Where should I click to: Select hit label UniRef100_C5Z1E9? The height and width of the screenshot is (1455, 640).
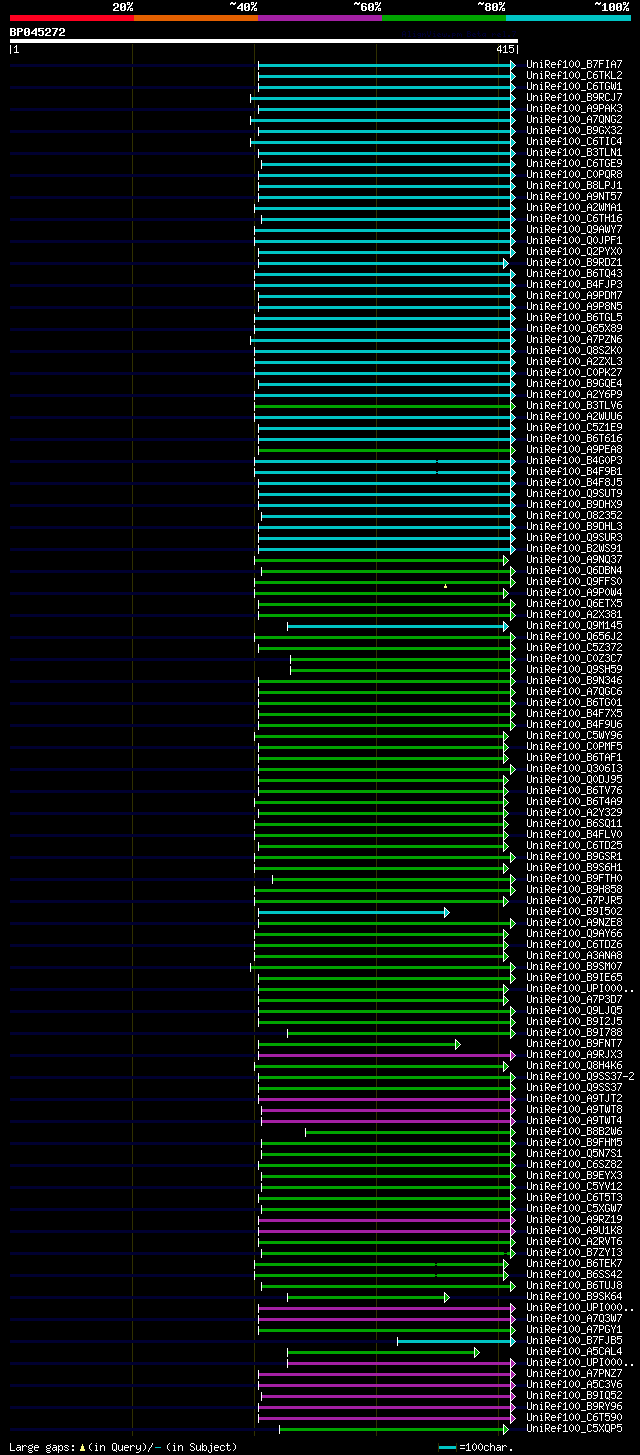coord(573,427)
